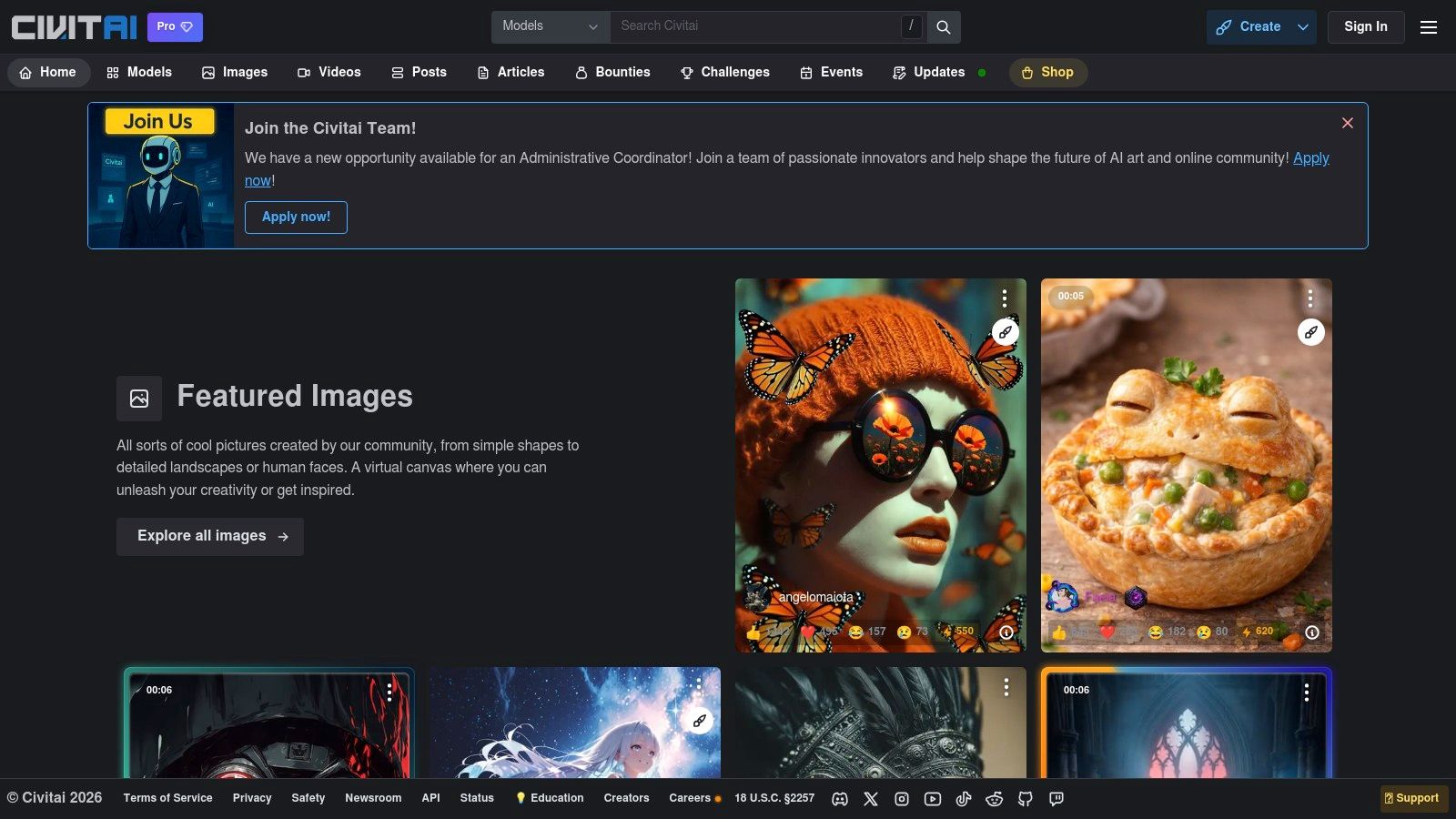The image size is (1456, 819).
Task: Open the Discord link in footer
Action: 840,799
